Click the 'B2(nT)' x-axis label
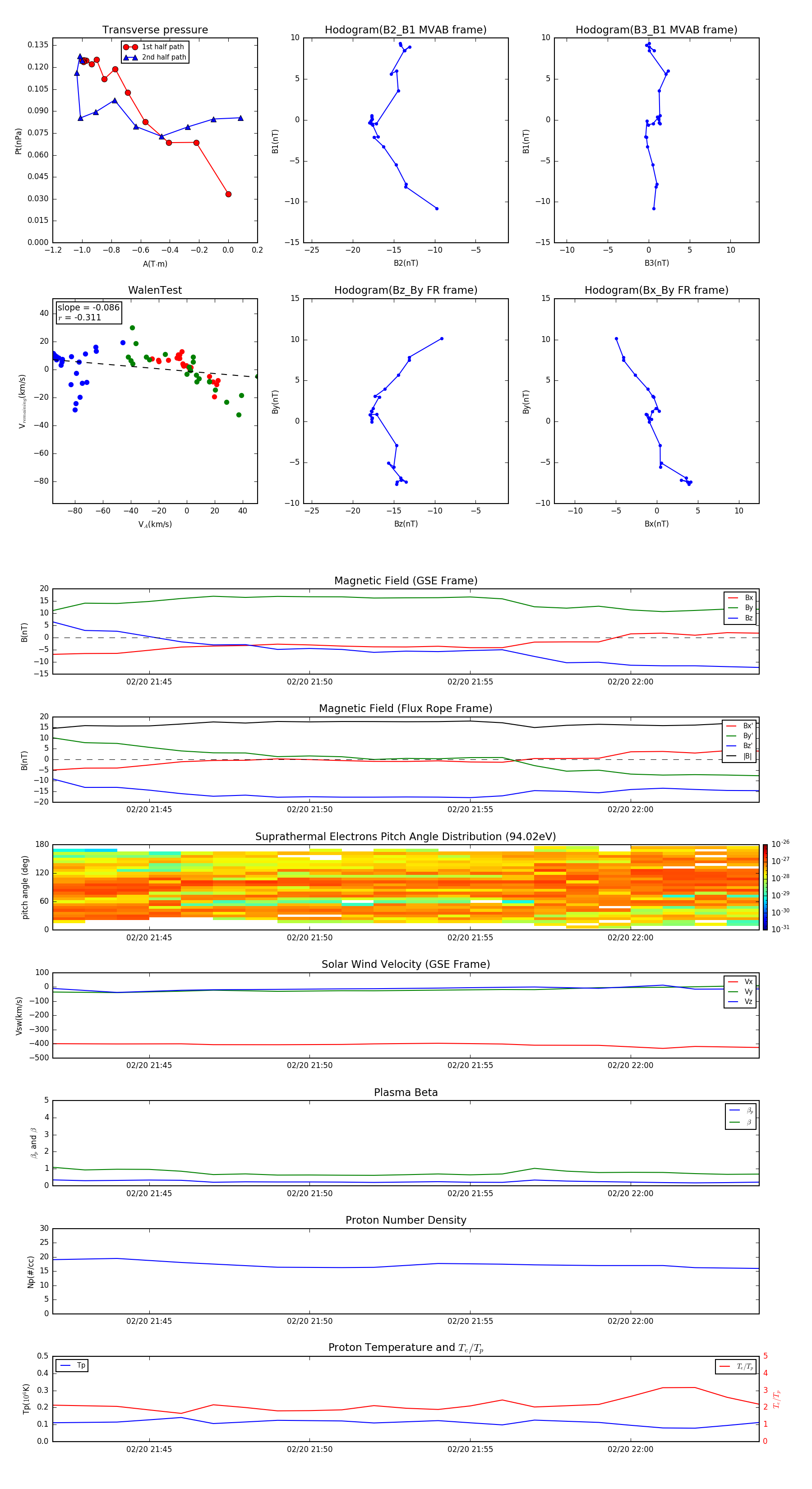The width and height of the screenshot is (812, 1489). pyautogui.click(x=406, y=263)
